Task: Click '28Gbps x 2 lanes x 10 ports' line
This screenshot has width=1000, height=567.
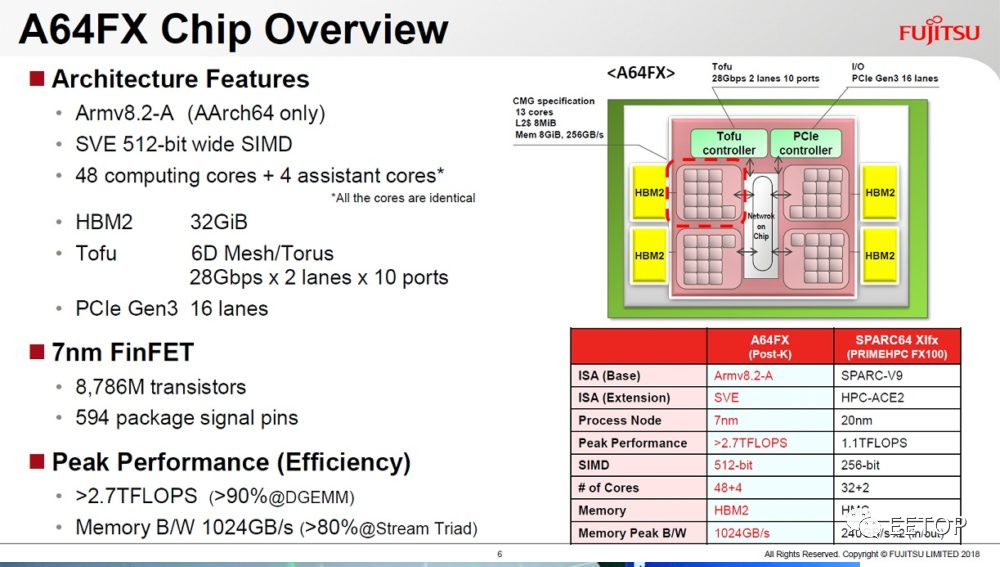Action: 319,277
